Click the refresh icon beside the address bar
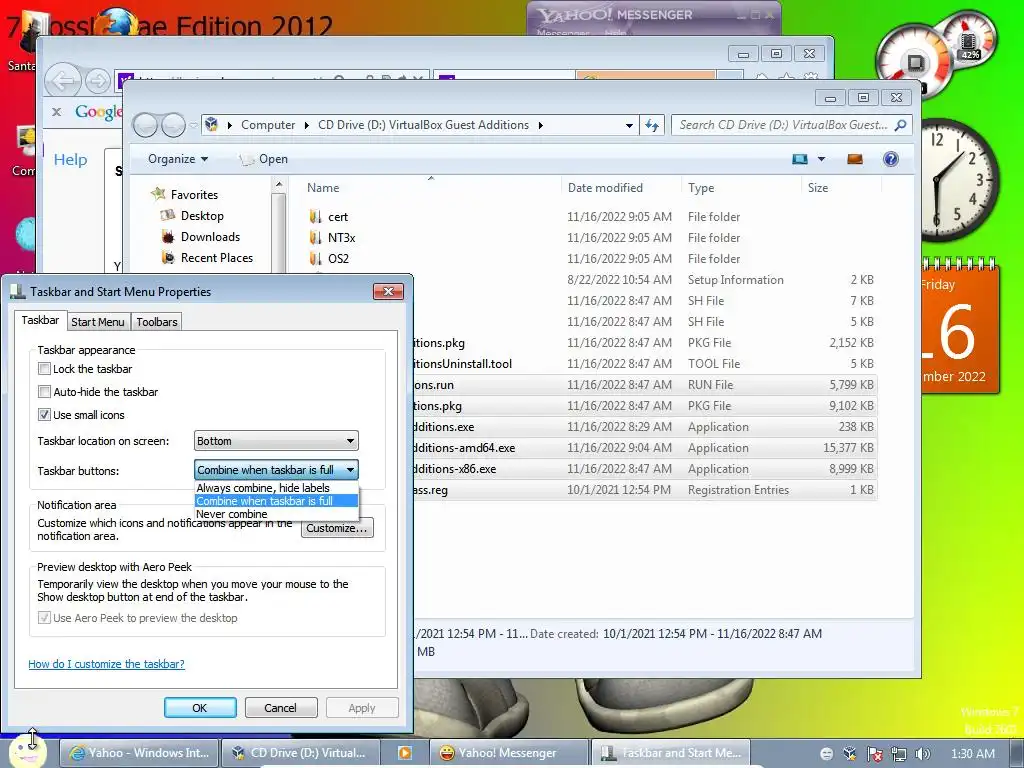Viewport: 1024px width, 768px height. (652, 125)
